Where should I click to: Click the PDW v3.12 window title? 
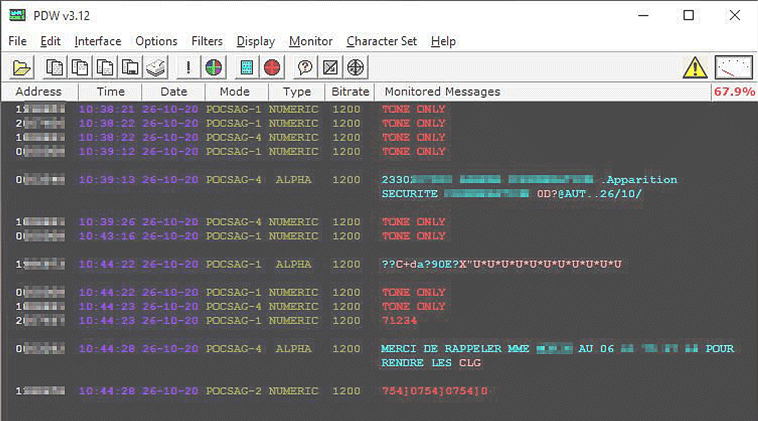(61, 15)
